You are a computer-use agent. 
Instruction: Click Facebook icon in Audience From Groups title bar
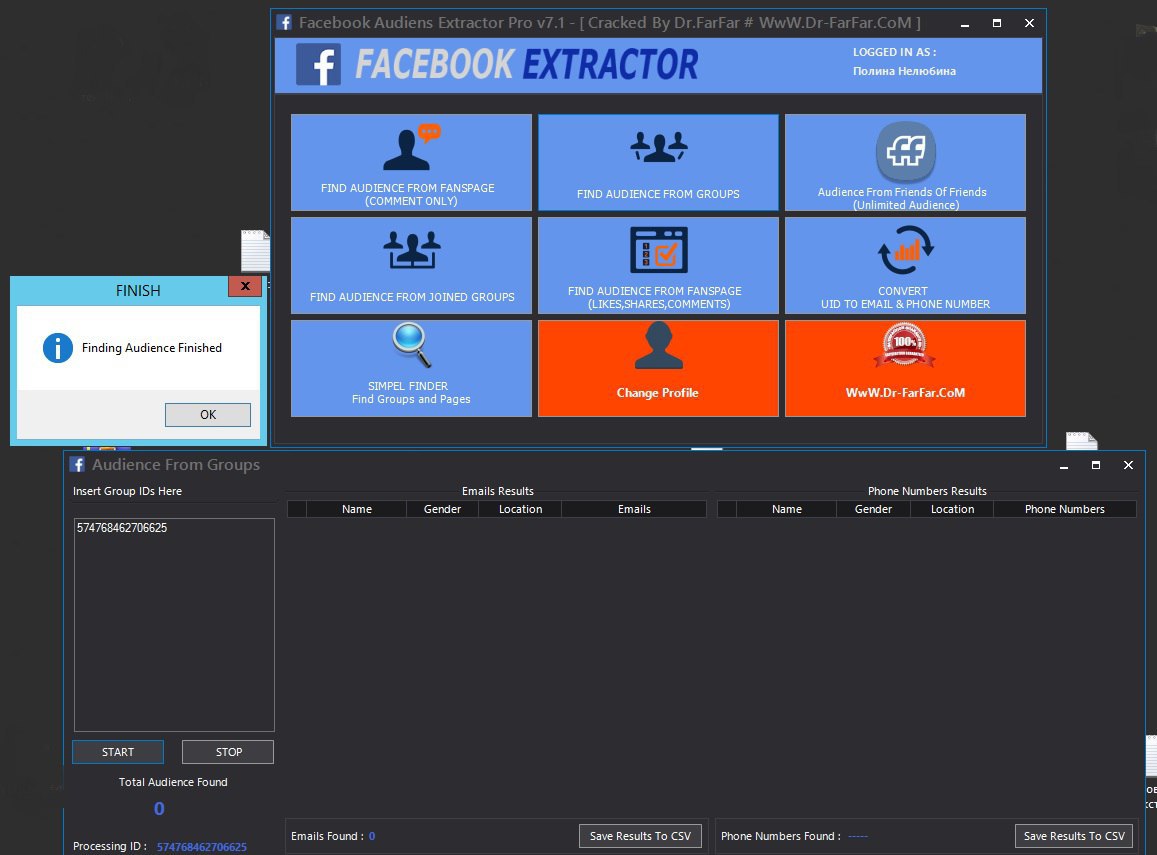77,464
